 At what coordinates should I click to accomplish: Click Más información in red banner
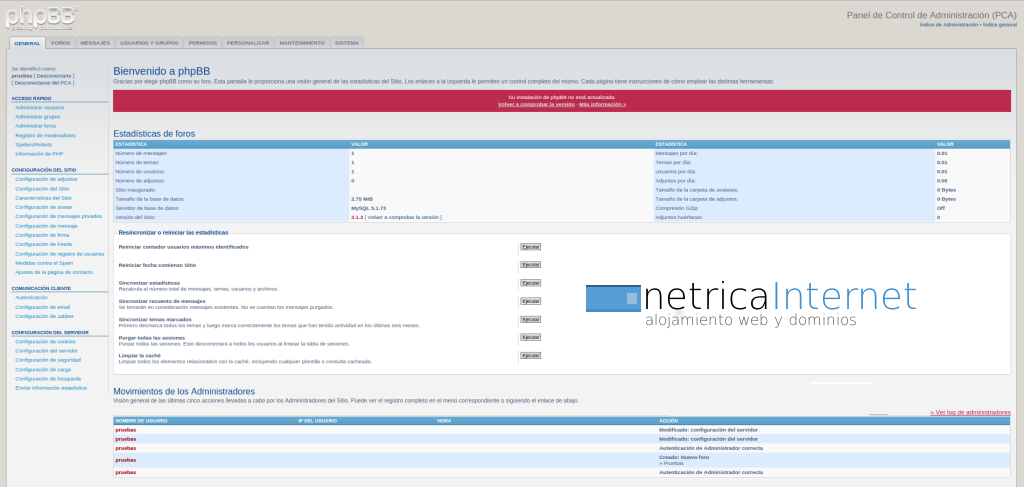pos(602,104)
